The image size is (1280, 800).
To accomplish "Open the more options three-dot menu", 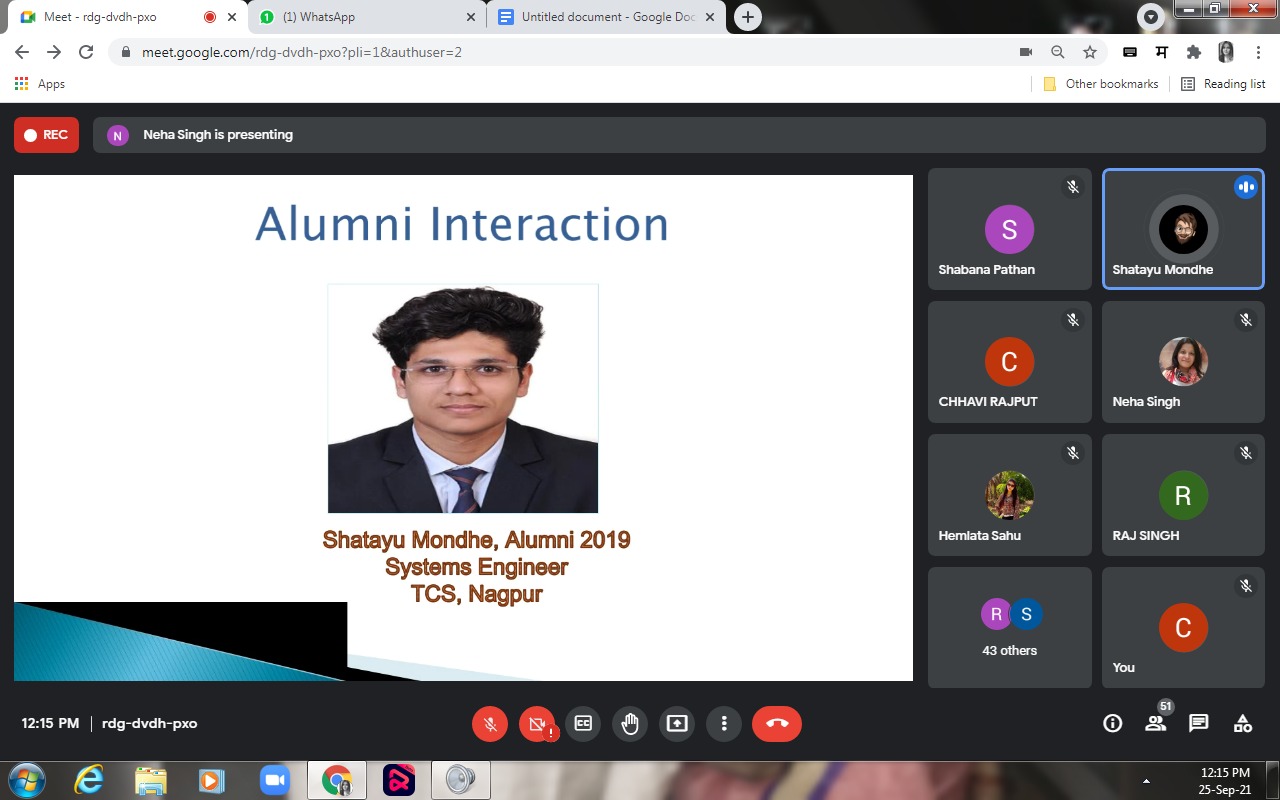I will pos(724,724).
